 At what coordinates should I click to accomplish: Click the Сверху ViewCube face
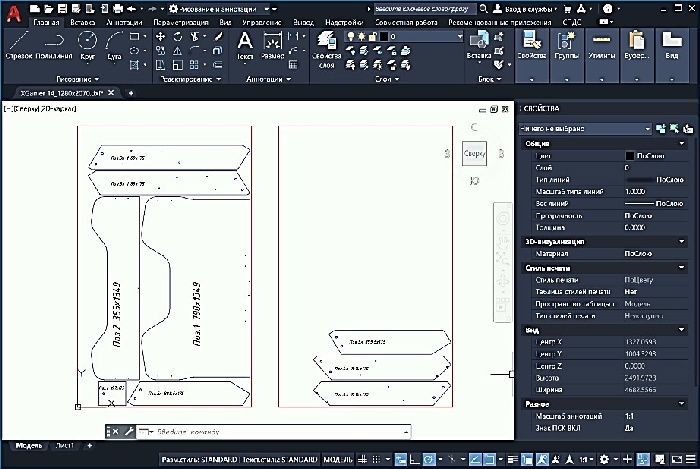[474, 154]
